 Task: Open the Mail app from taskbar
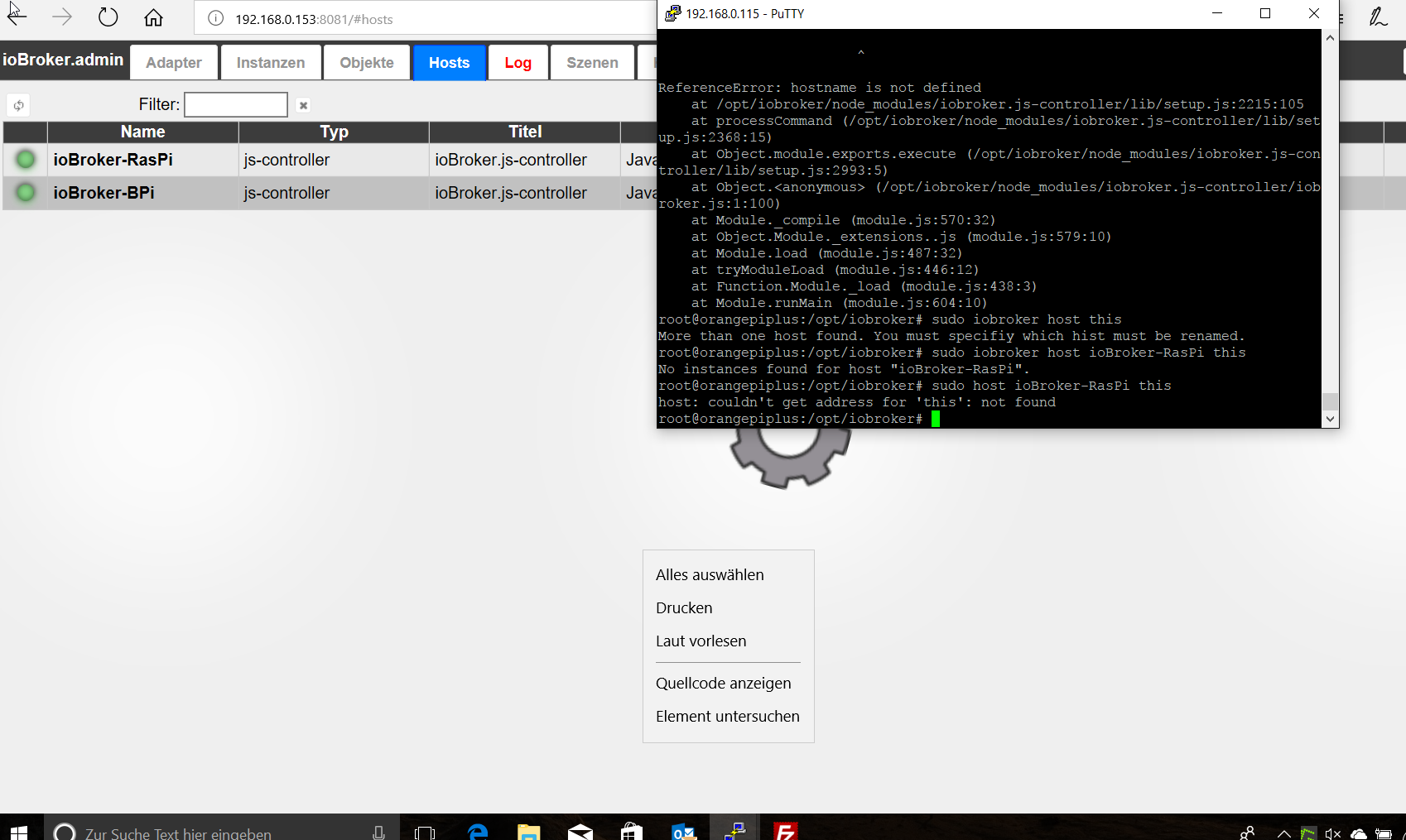(580, 832)
